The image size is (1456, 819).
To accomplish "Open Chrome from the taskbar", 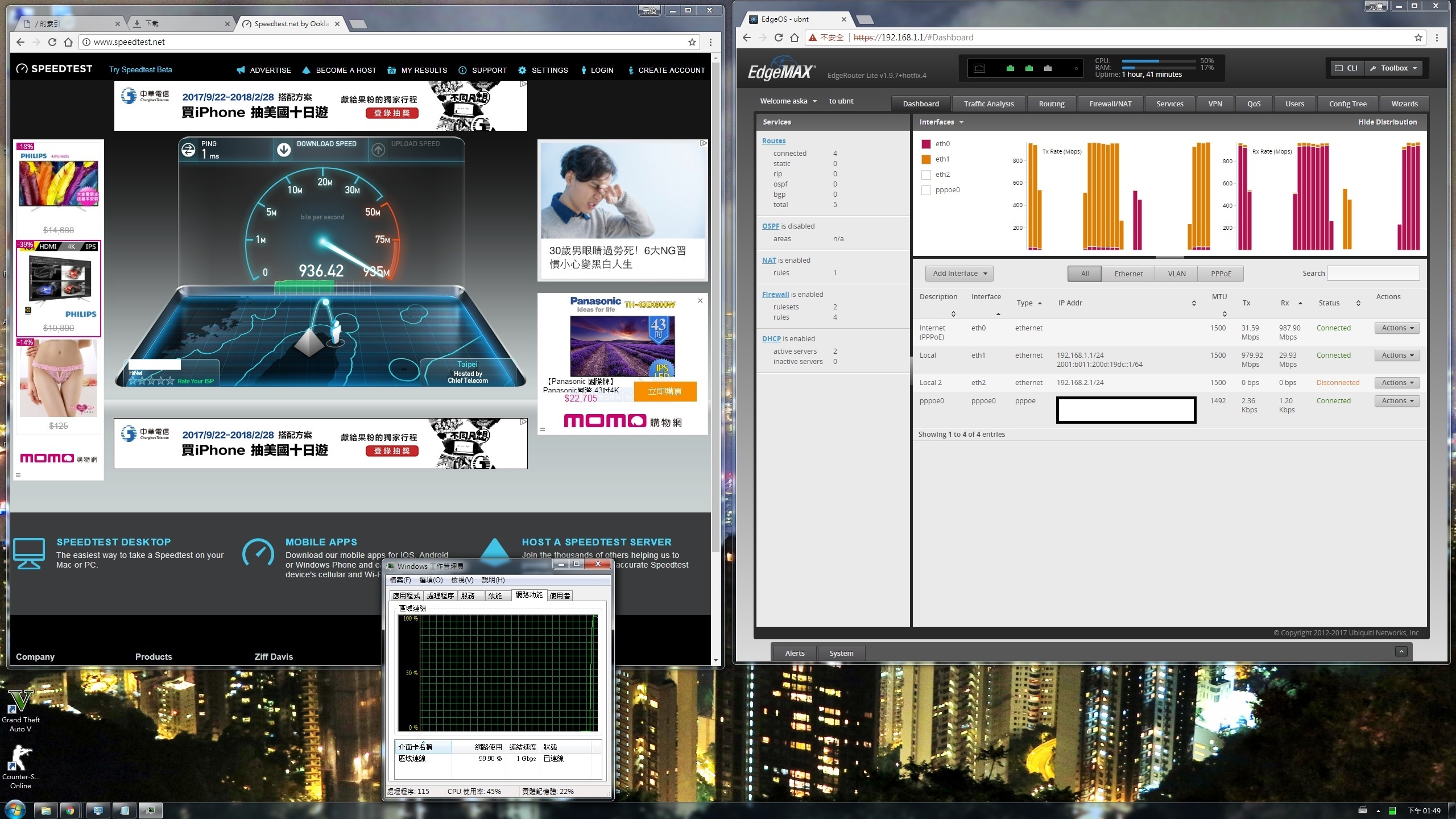I will (x=70, y=810).
